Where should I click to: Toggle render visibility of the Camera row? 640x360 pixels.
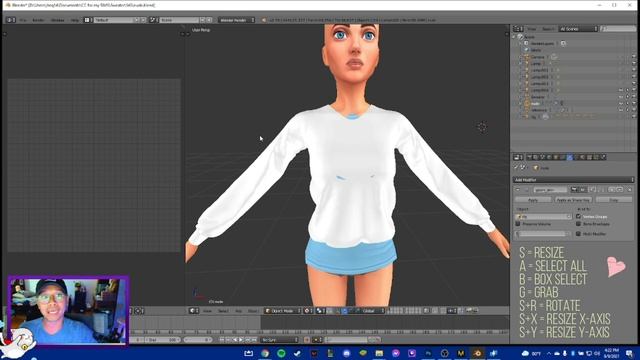634,57
